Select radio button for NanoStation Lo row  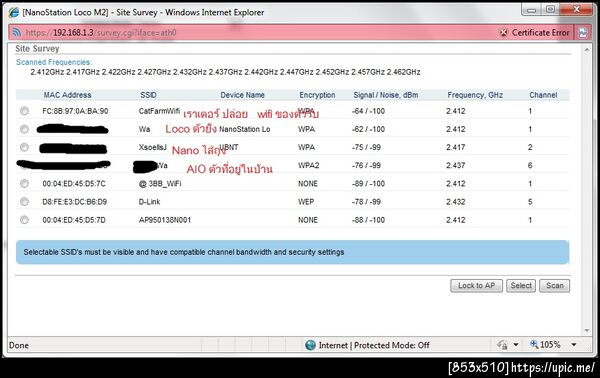(24, 129)
